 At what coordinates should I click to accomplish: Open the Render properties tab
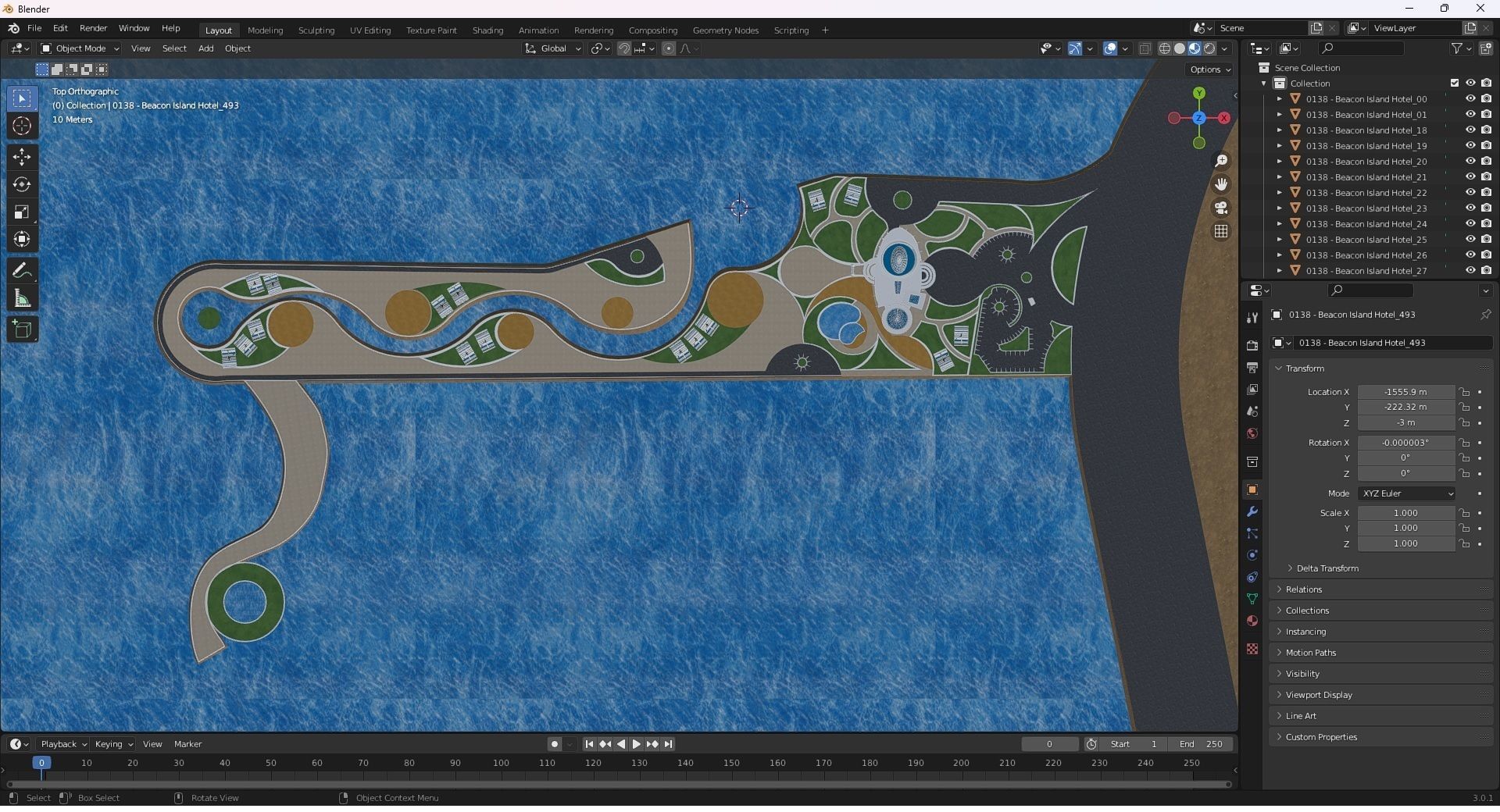tap(1252, 345)
